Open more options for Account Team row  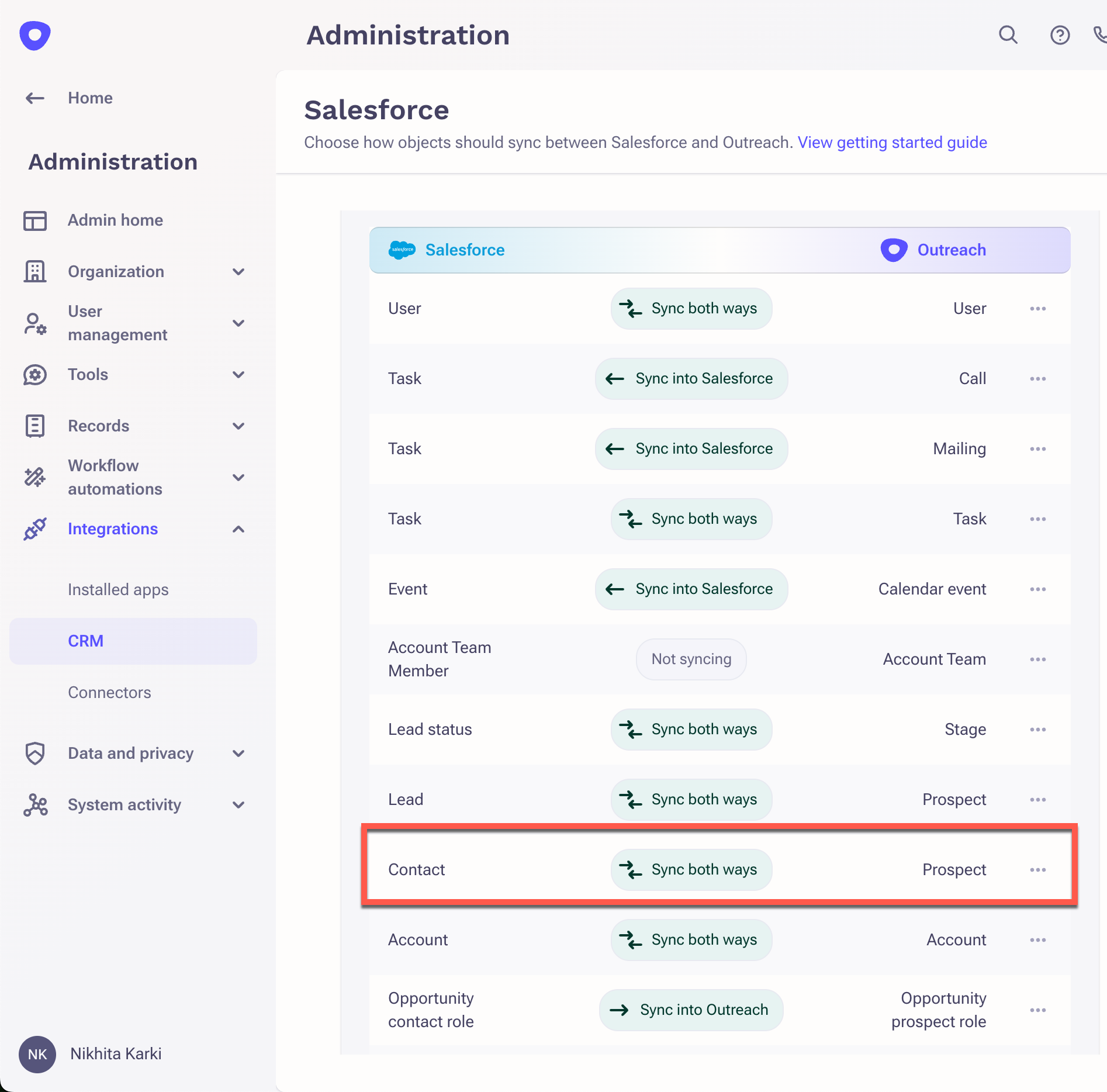click(1037, 659)
